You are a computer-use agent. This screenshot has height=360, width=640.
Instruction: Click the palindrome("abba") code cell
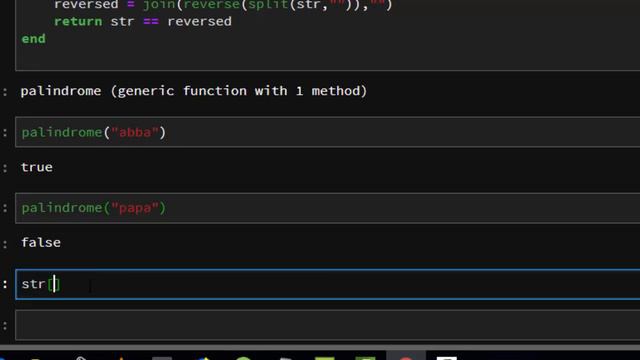(x=328, y=132)
